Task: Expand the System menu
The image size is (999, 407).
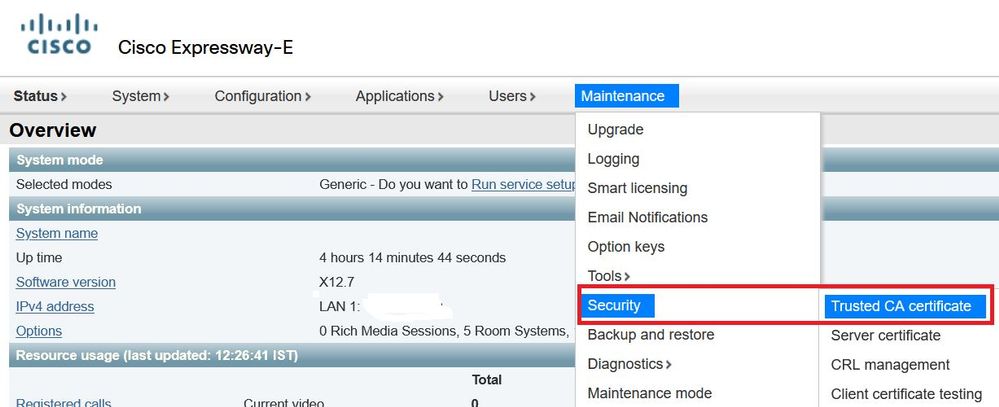Action: pyautogui.click(x=141, y=96)
